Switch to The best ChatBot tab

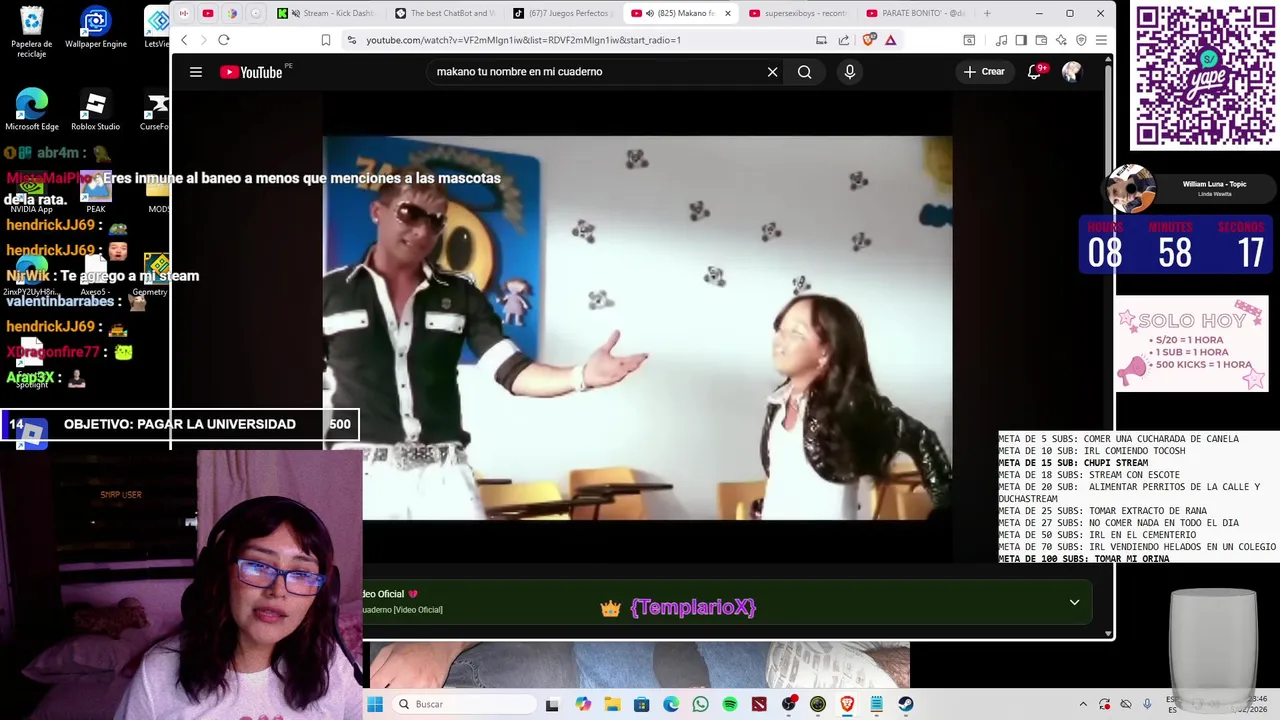[445, 13]
